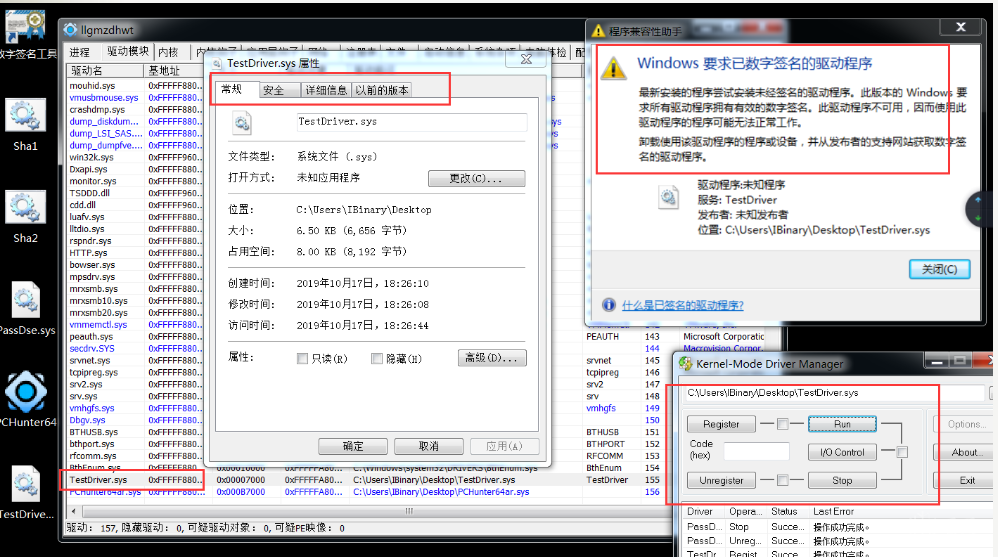Viewport: 998px width, 557px height.
Task: Click the warning icon in the compatibility dialog
Action: [614, 67]
